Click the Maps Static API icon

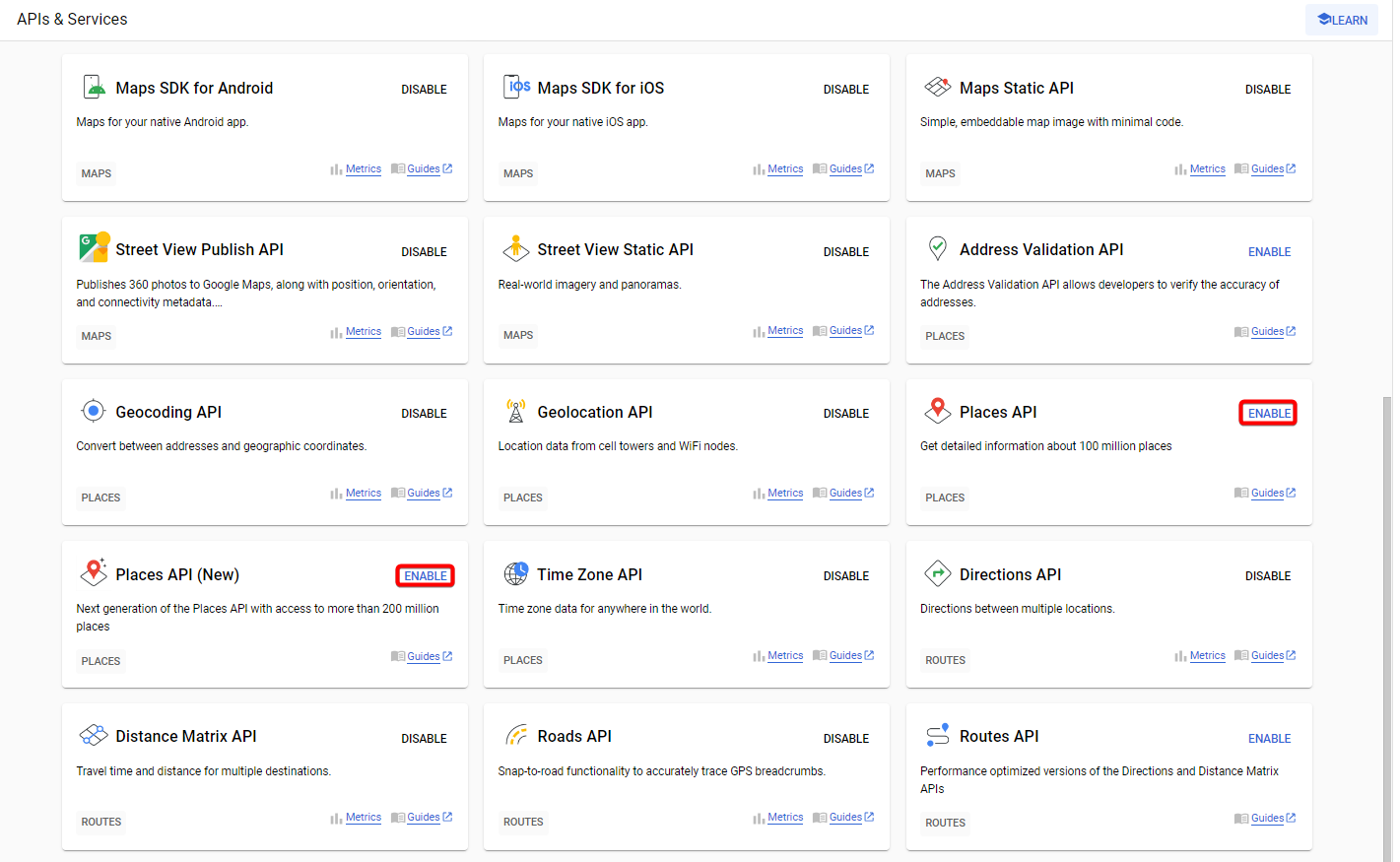click(x=938, y=87)
